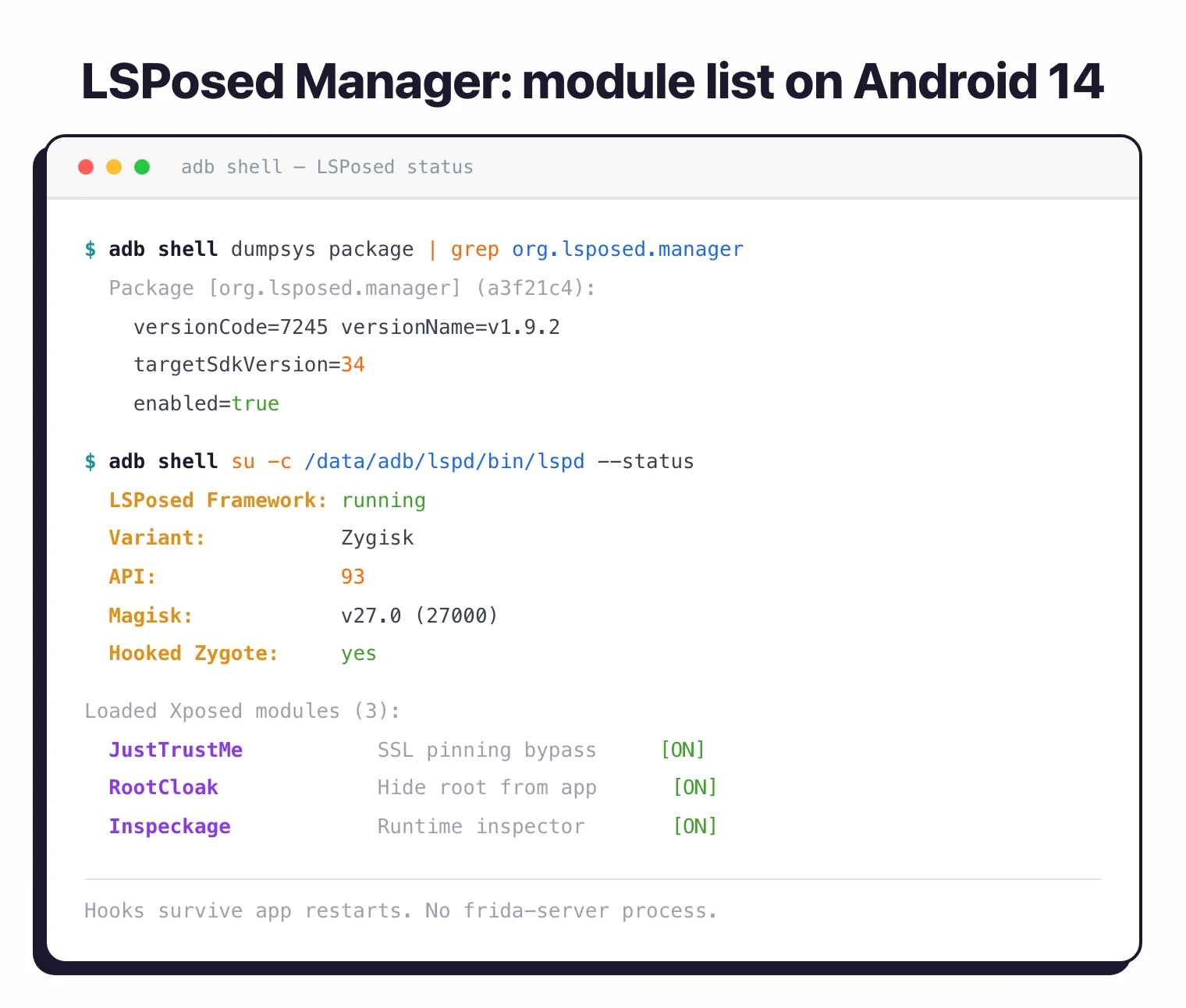The height and width of the screenshot is (1008, 1186).
Task: Click the [ON] status for JustTrustMe
Action: point(683,750)
